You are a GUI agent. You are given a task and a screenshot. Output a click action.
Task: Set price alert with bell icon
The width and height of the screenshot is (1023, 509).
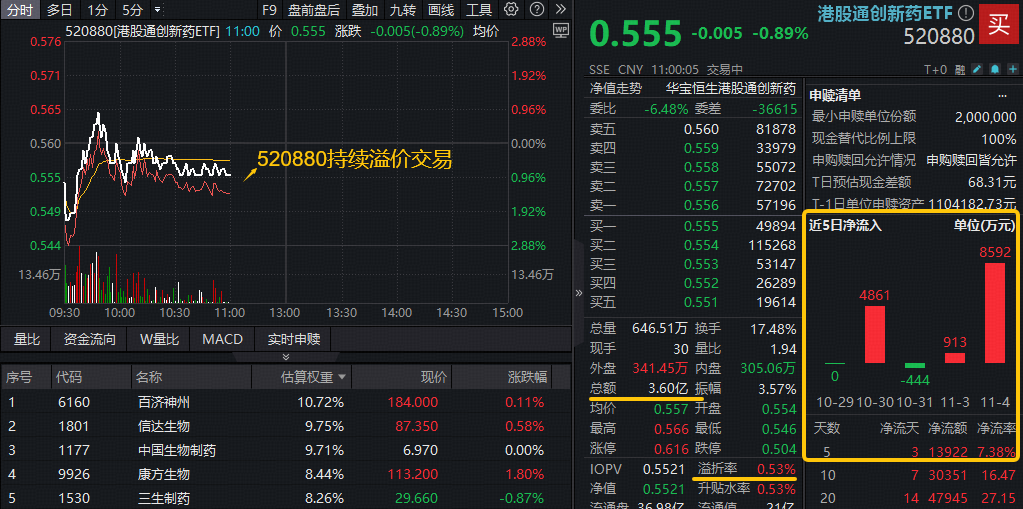coord(995,69)
